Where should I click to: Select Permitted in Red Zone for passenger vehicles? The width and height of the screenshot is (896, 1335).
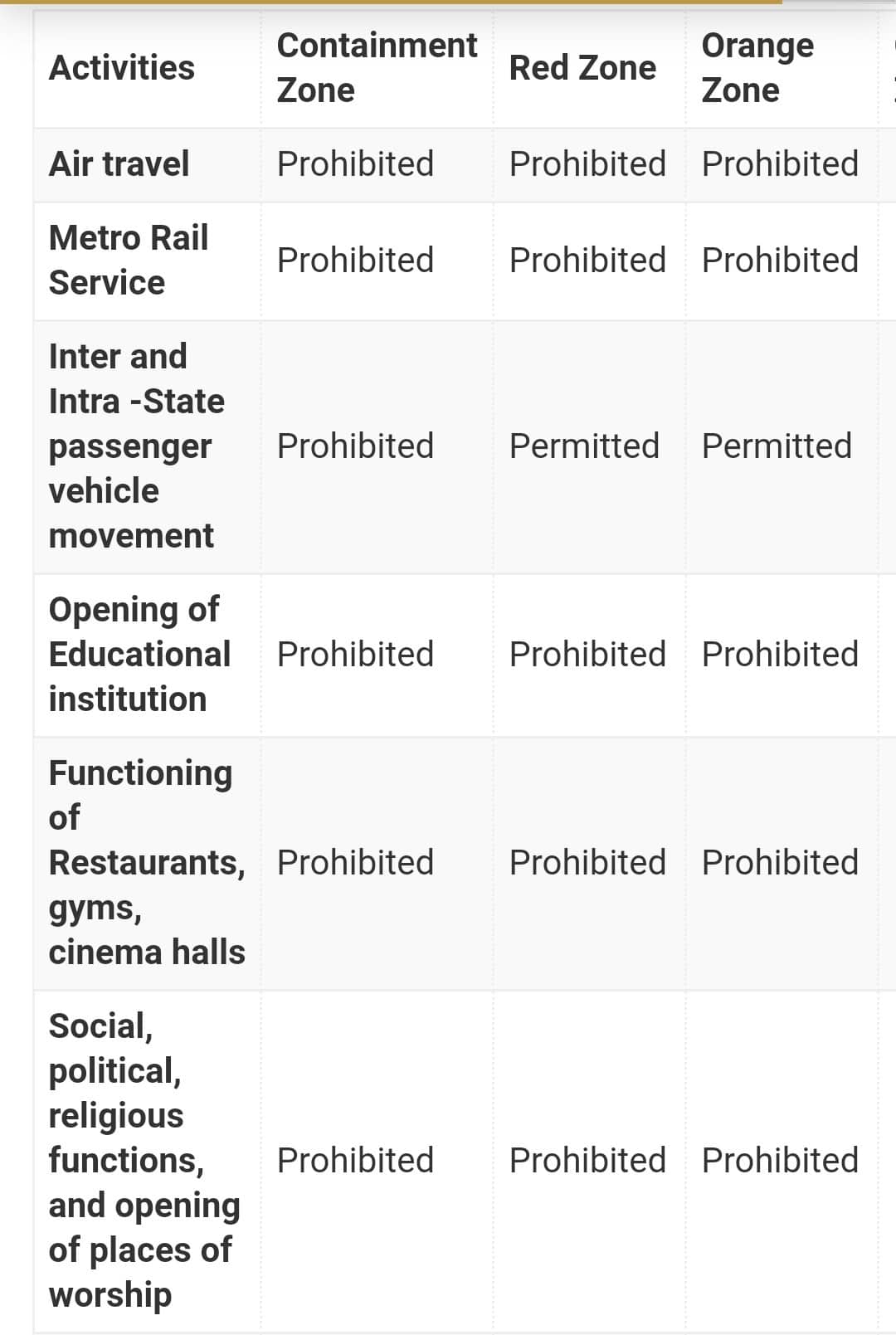(x=584, y=446)
